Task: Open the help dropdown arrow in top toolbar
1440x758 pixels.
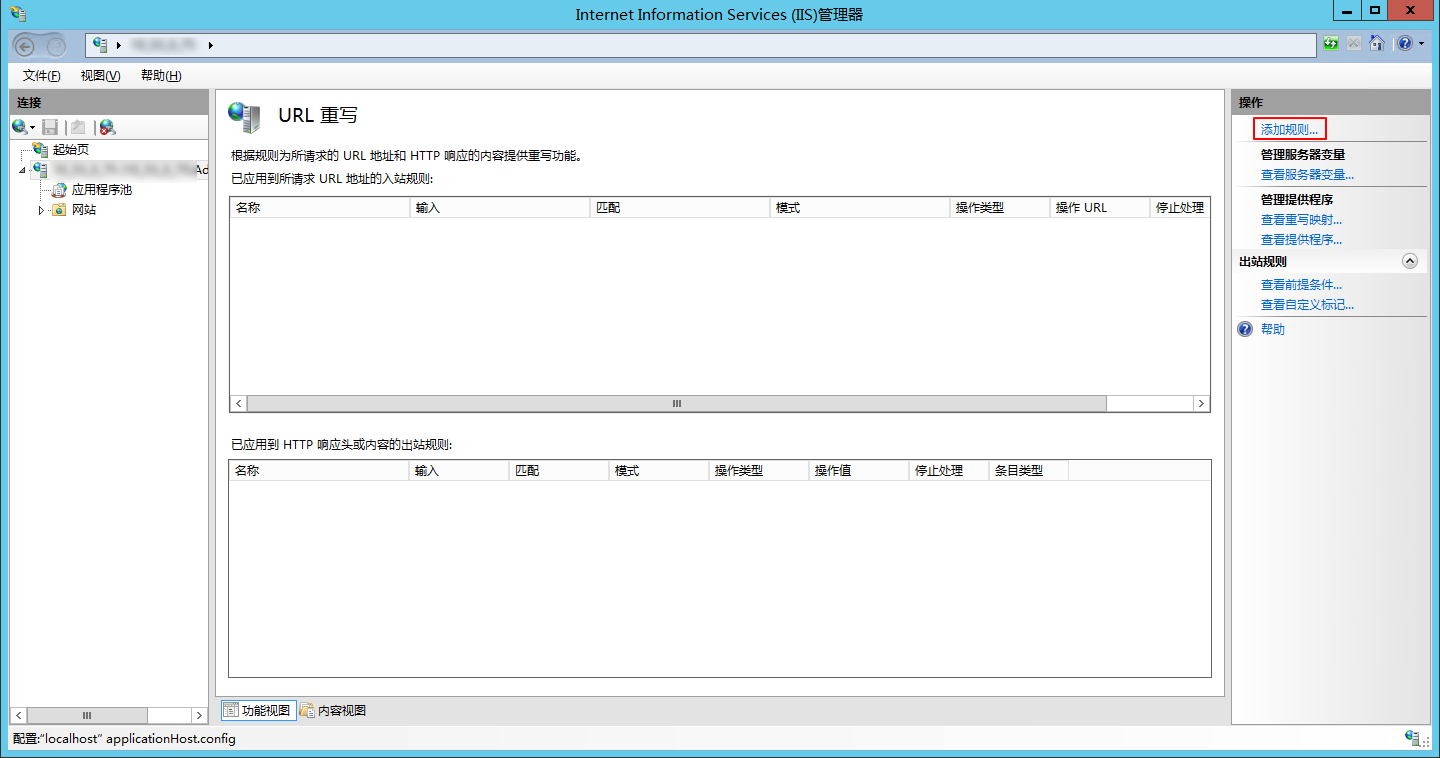Action: tap(1421, 44)
